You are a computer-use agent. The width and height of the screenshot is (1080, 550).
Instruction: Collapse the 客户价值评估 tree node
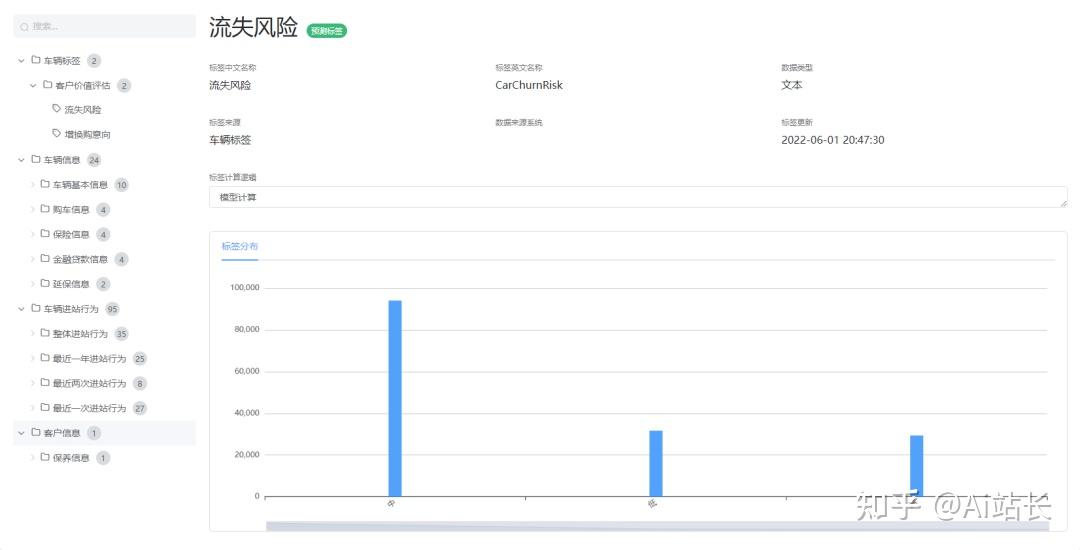pyautogui.click(x=33, y=86)
